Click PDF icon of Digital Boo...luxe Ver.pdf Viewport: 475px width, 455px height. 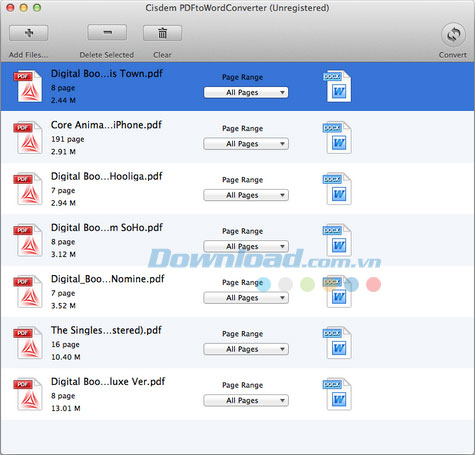coord(28,394)
